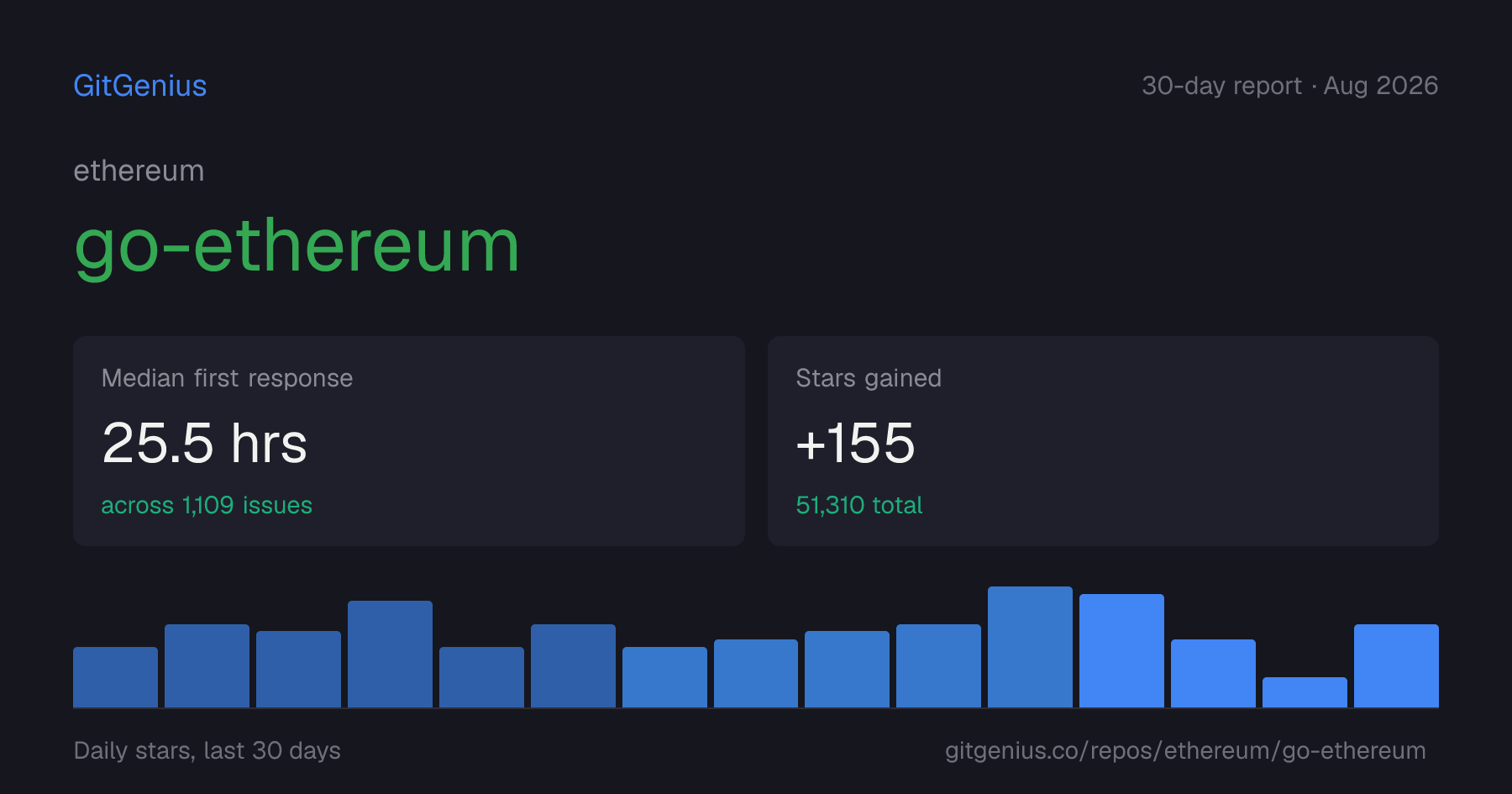Viewport: 1512px width, 794px height.
Task: Click the "Stars gained" label
Action: tap(869, 378)
